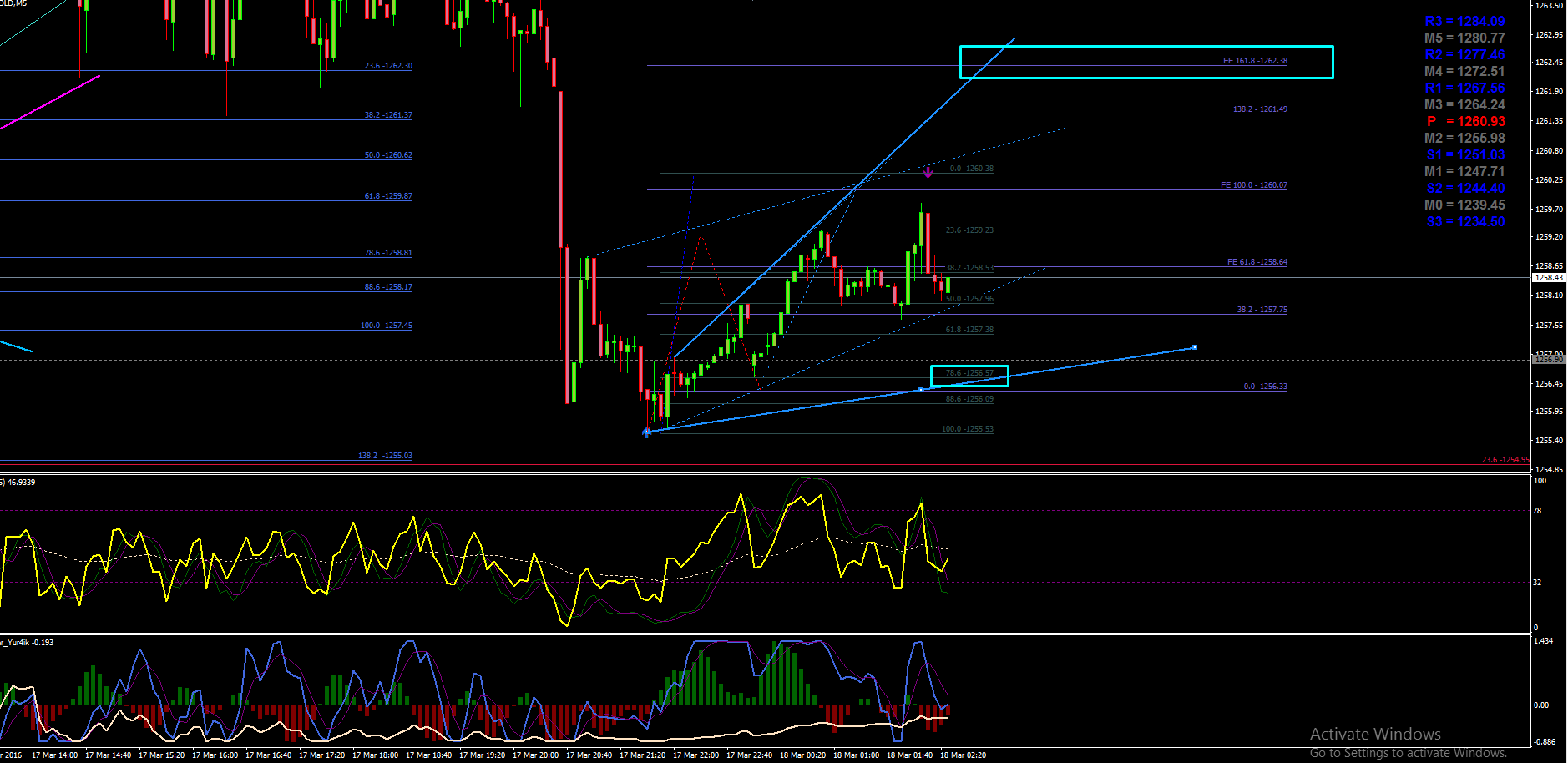Click the 138.2 - 1261.49 expansion label

click(1260, 109)
